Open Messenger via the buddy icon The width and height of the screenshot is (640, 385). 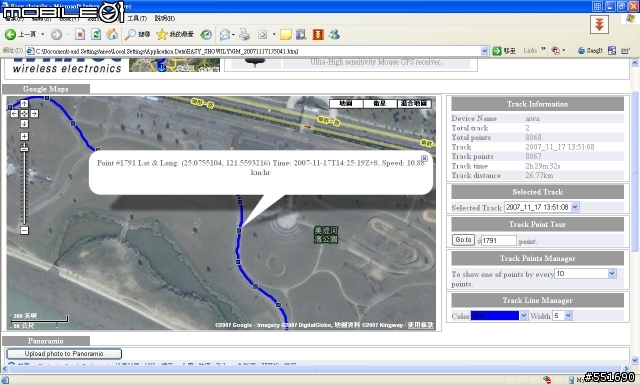334,35
